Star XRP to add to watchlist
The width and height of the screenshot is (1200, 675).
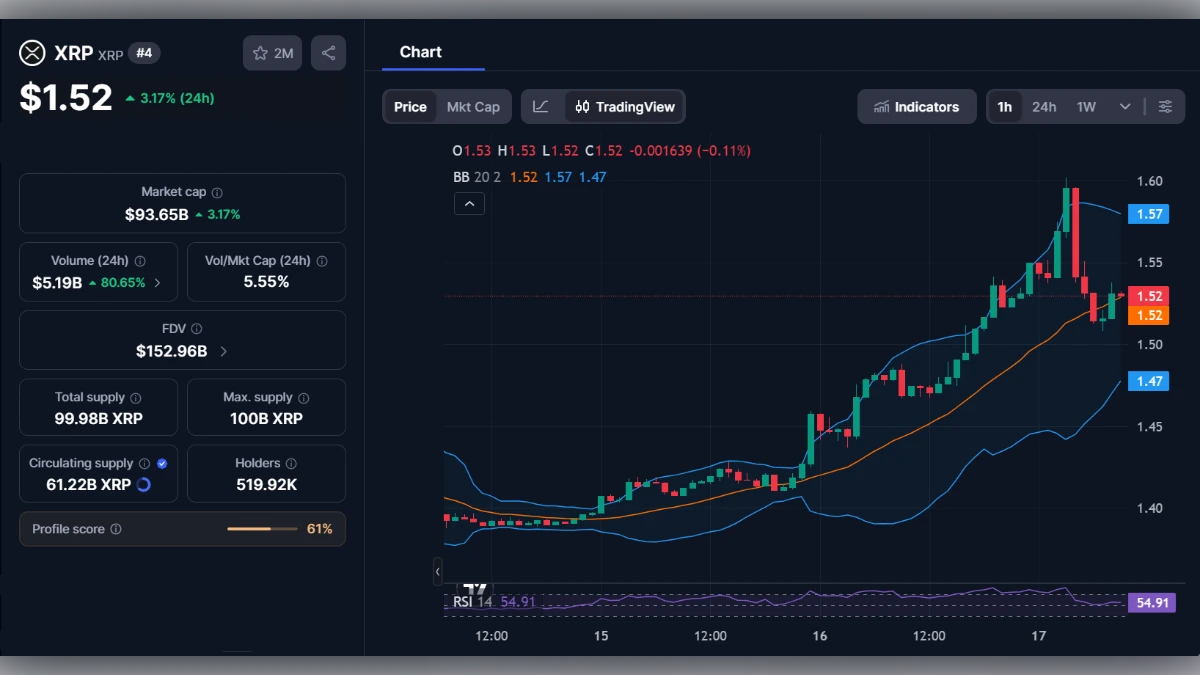coord(272,53)
